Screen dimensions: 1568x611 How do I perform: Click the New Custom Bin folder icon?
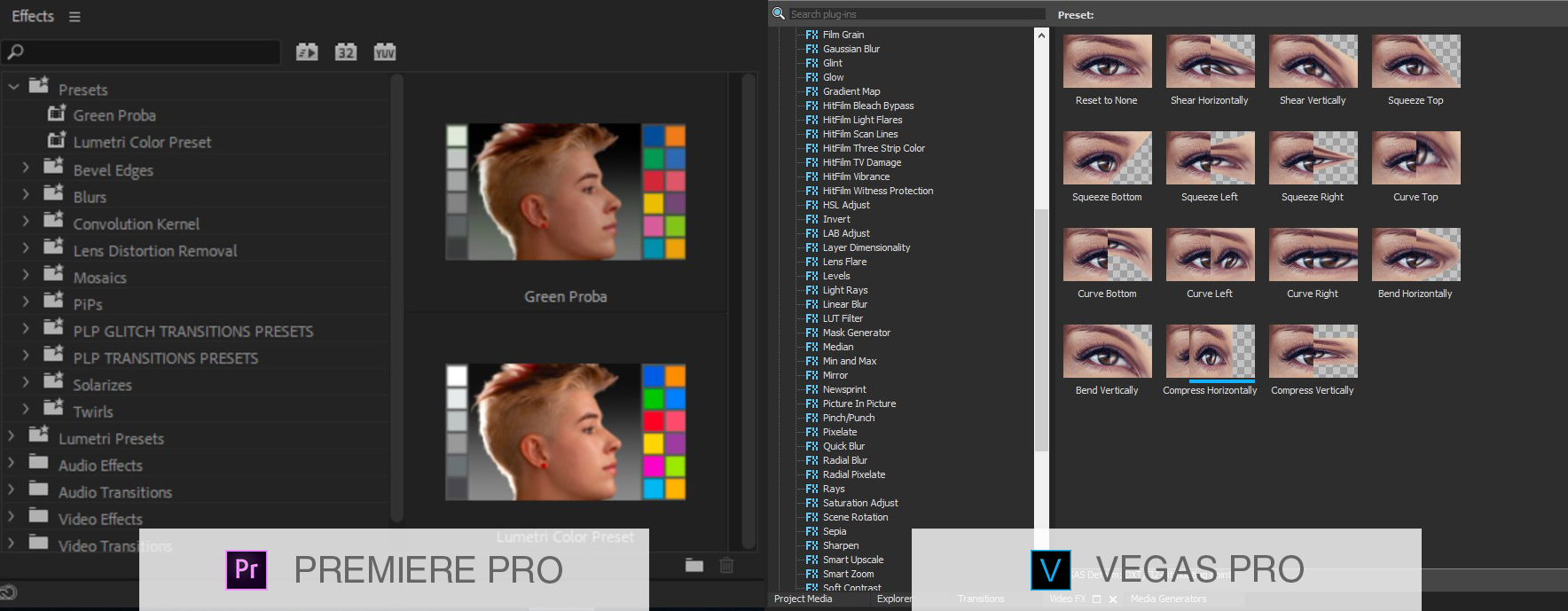point(694,565)
